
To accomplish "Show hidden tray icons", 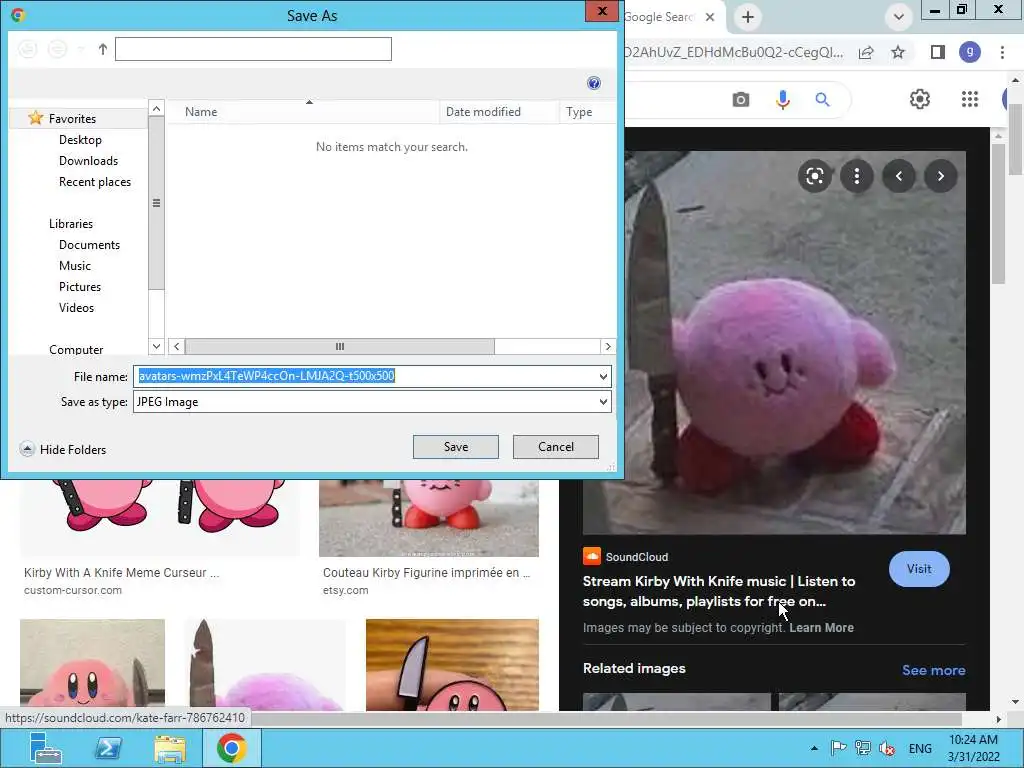I will point(814,748).
